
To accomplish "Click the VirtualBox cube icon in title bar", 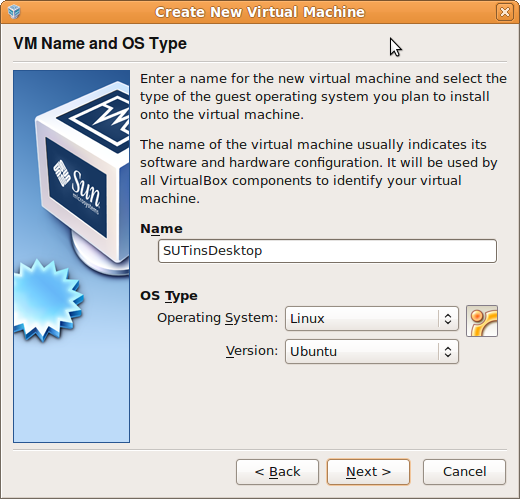I will [x=14, y=12].
